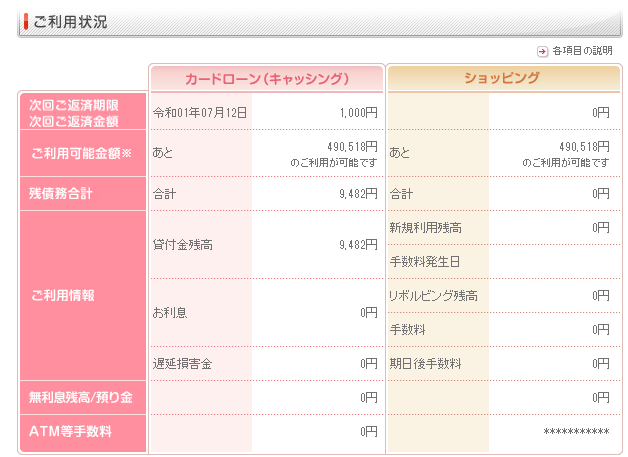The image size is (628, 457).
Task: Click the 0円 value beside 新規利用残高
Action: pyautogui.click(x=601, y=227)
